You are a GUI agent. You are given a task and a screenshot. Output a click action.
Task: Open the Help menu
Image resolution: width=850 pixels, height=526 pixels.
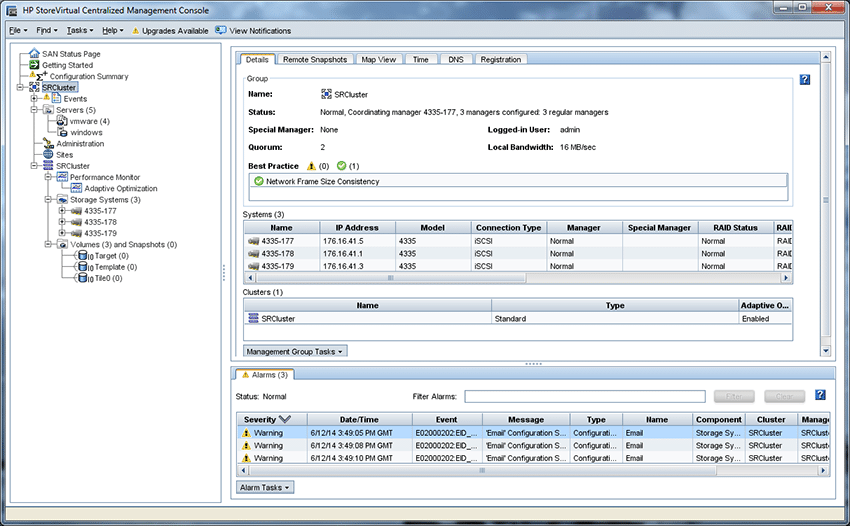[x=113, y=30]
